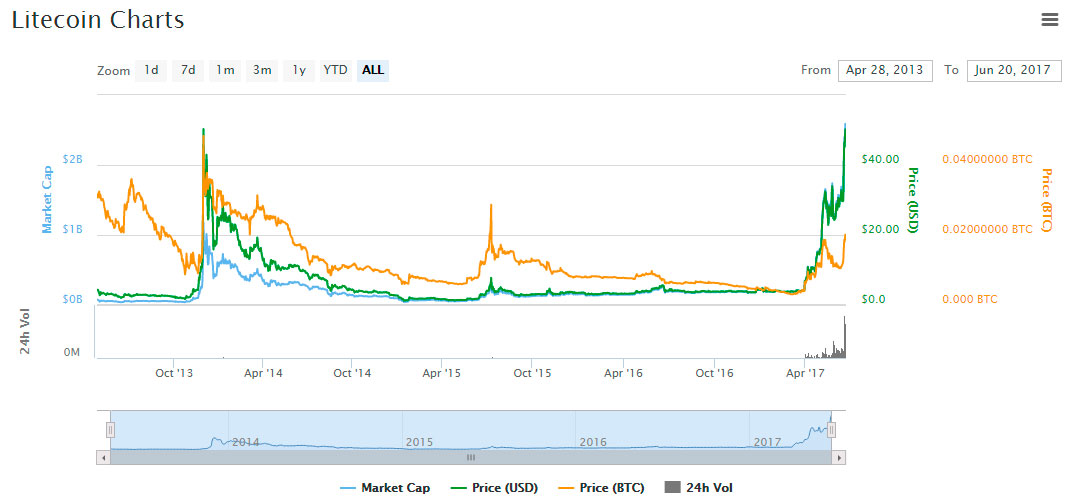Click the 2014 label in navigator
The image size is (1065, 500).
246,442
